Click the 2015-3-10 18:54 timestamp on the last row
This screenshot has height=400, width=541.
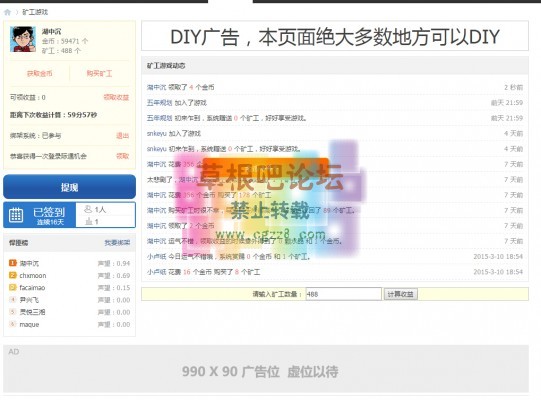[498, 272]
